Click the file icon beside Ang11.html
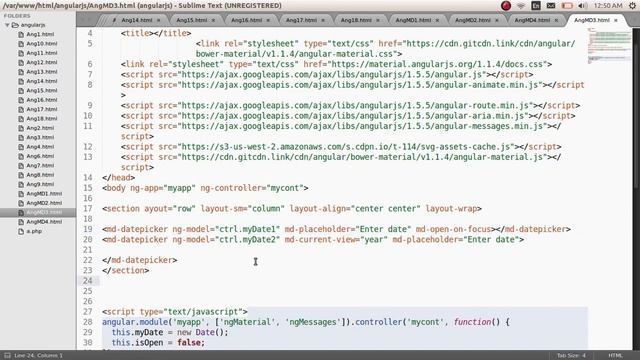Viewport: 640px width, 360px height. (x=21, y=53)
